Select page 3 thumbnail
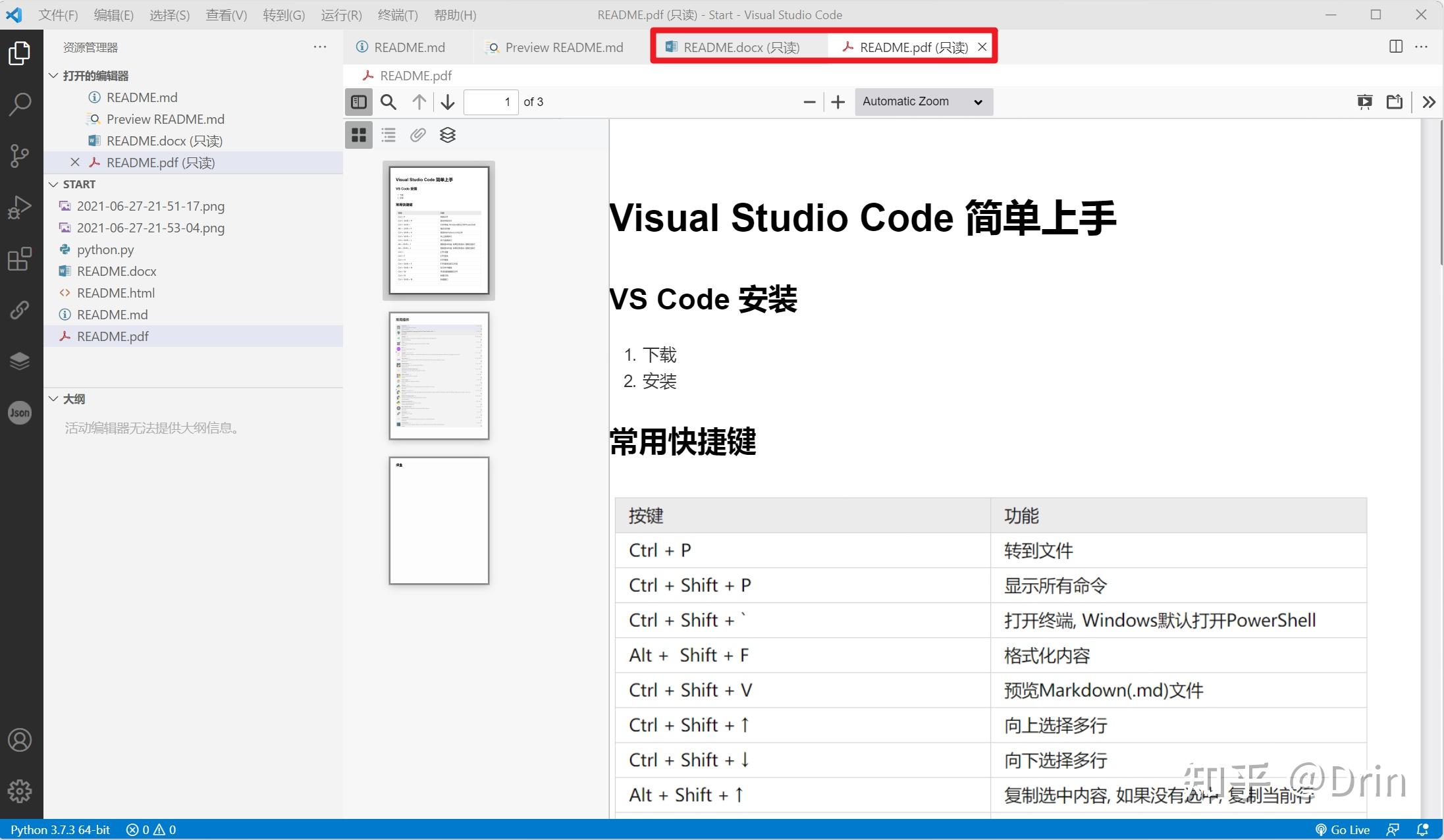The width and height of the screenshot is (1444, 840). pos(439,521)
